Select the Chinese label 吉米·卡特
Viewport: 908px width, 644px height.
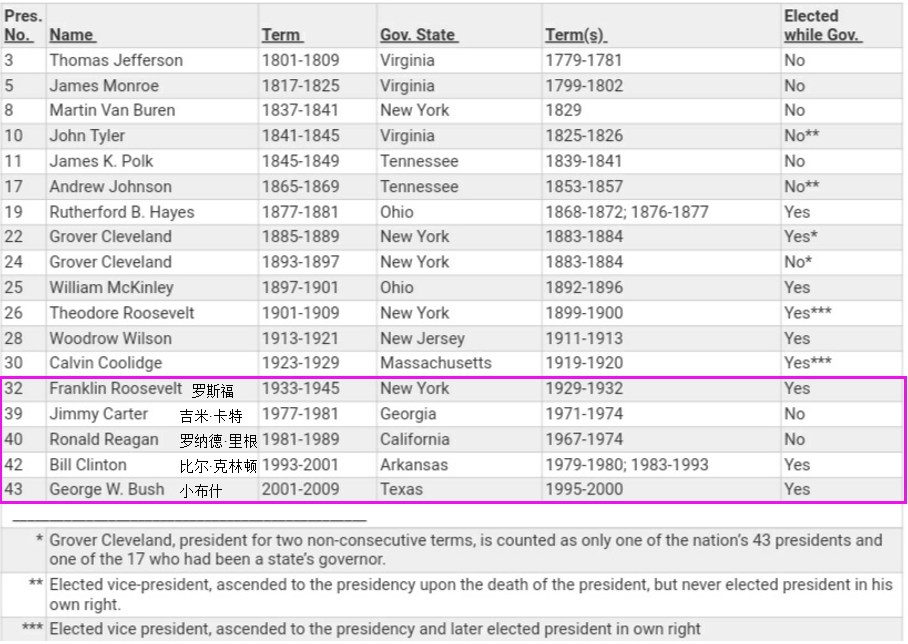(x=211, y=416)
